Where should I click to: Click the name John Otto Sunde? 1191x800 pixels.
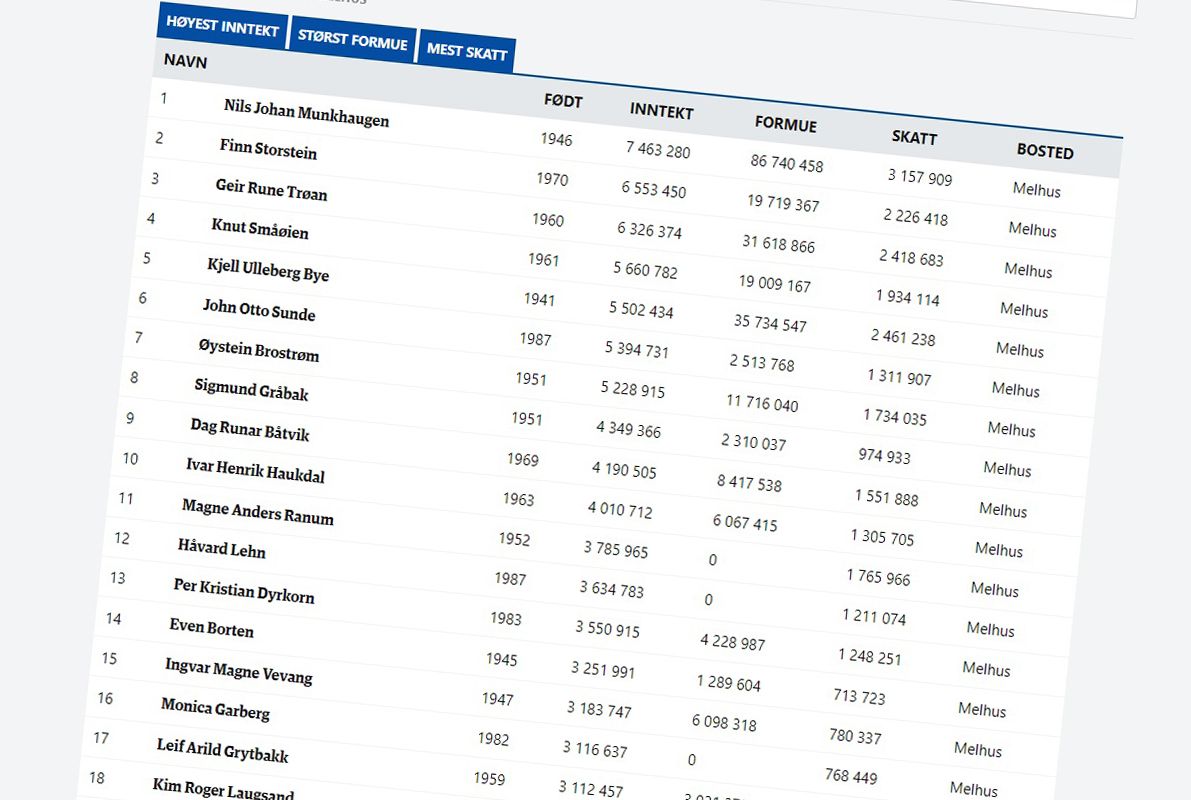(258, 310)
